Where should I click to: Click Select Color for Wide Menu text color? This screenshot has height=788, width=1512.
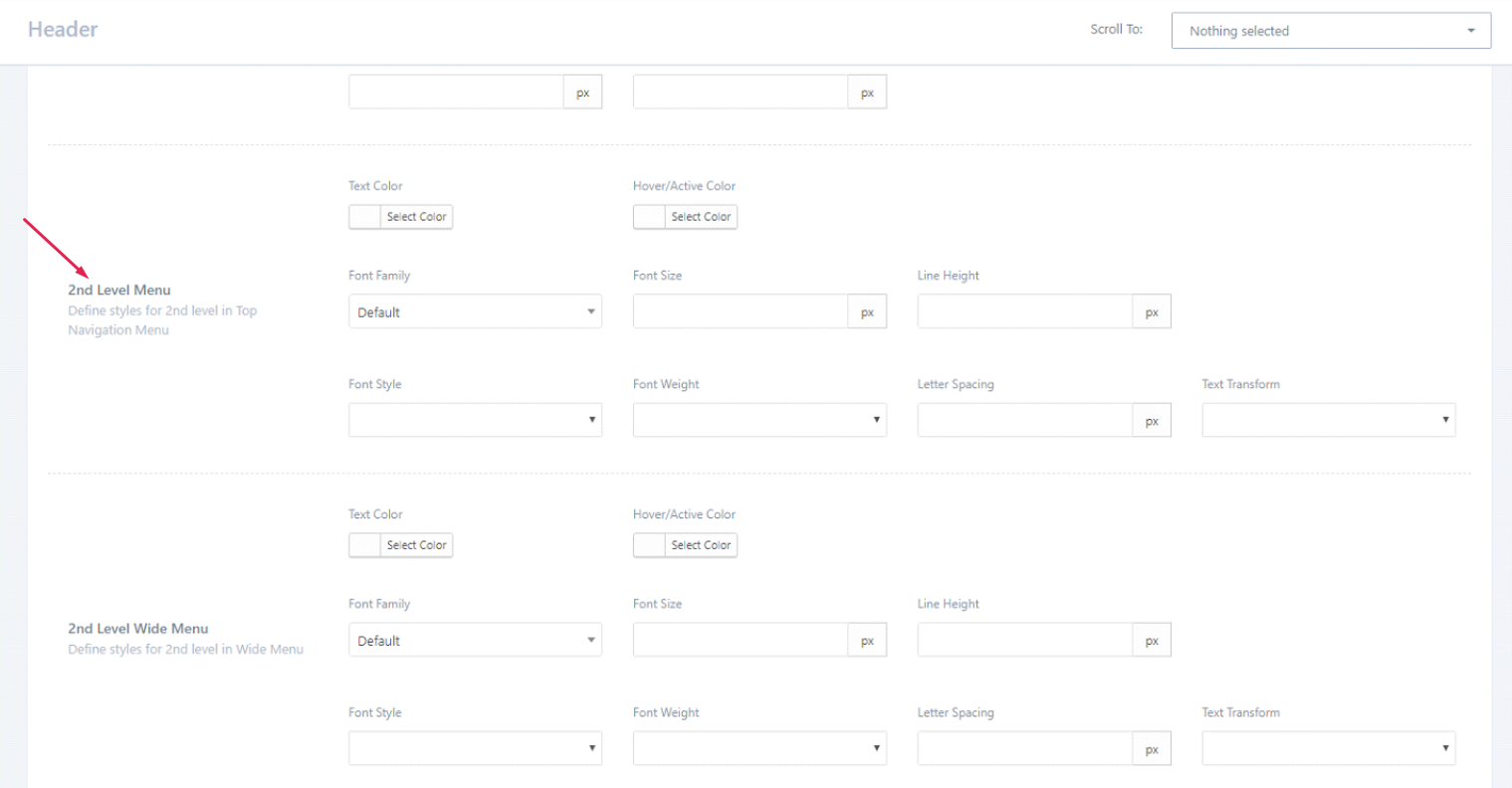(x=416, y=545)
